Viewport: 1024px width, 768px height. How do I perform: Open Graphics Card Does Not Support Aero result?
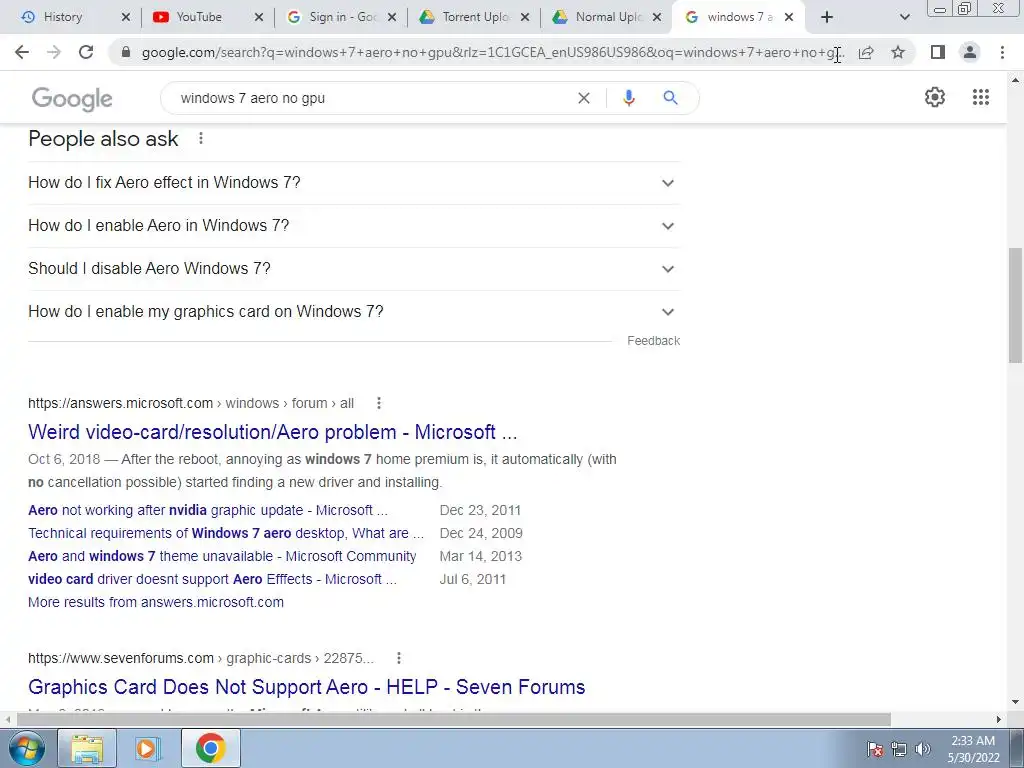pos(306,687)
